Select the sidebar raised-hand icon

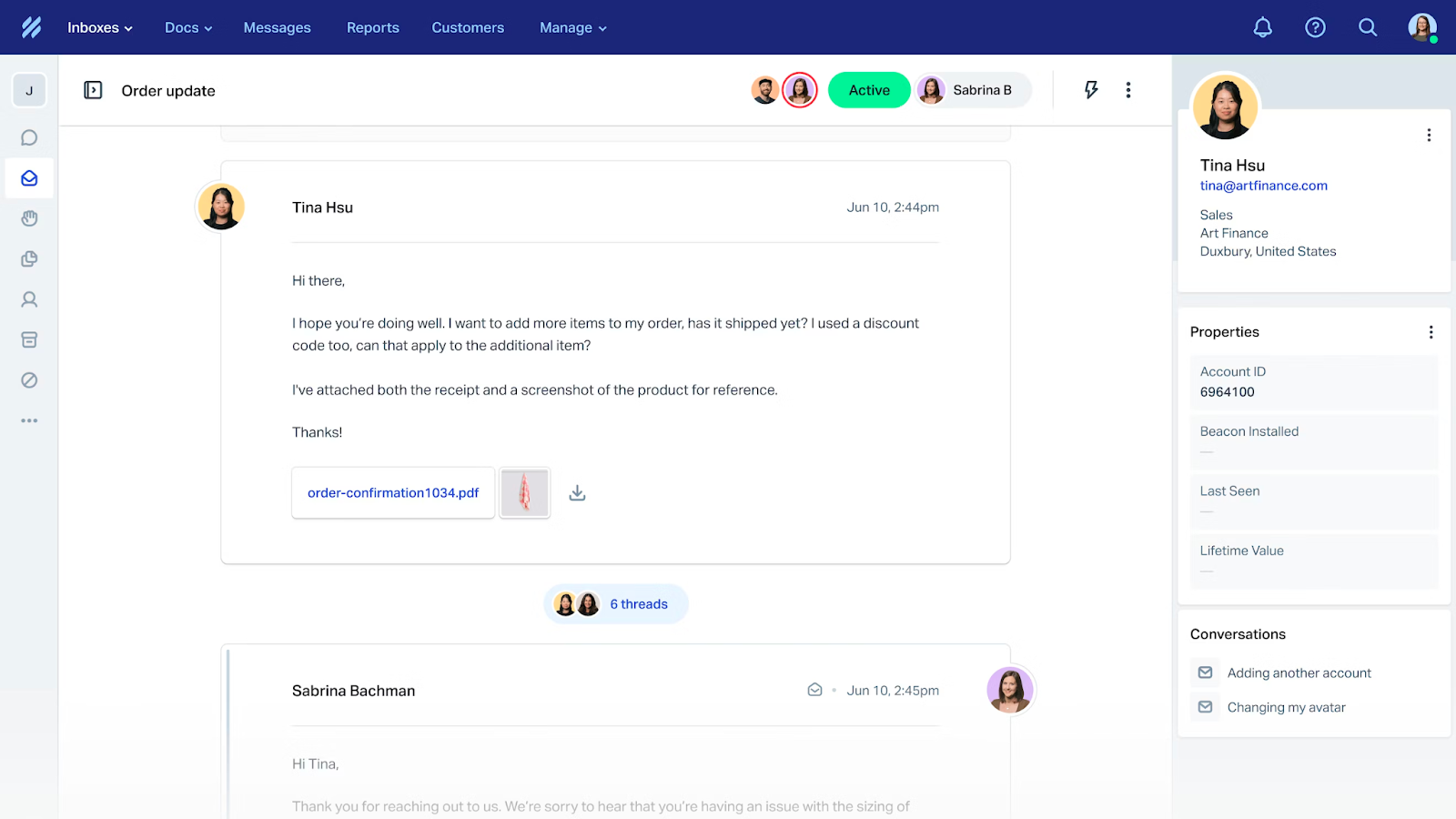(29, 218)
